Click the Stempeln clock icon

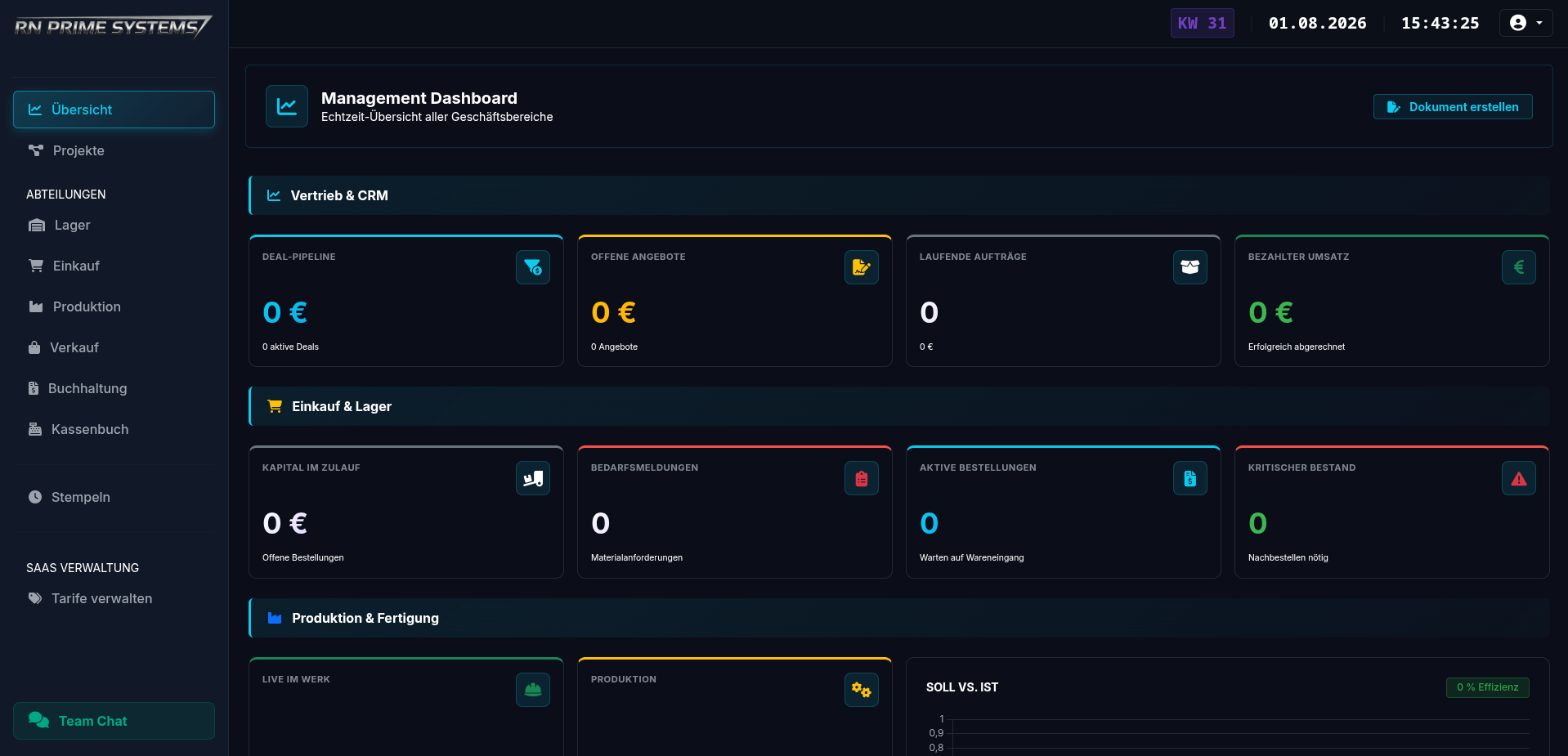point(35,497)
